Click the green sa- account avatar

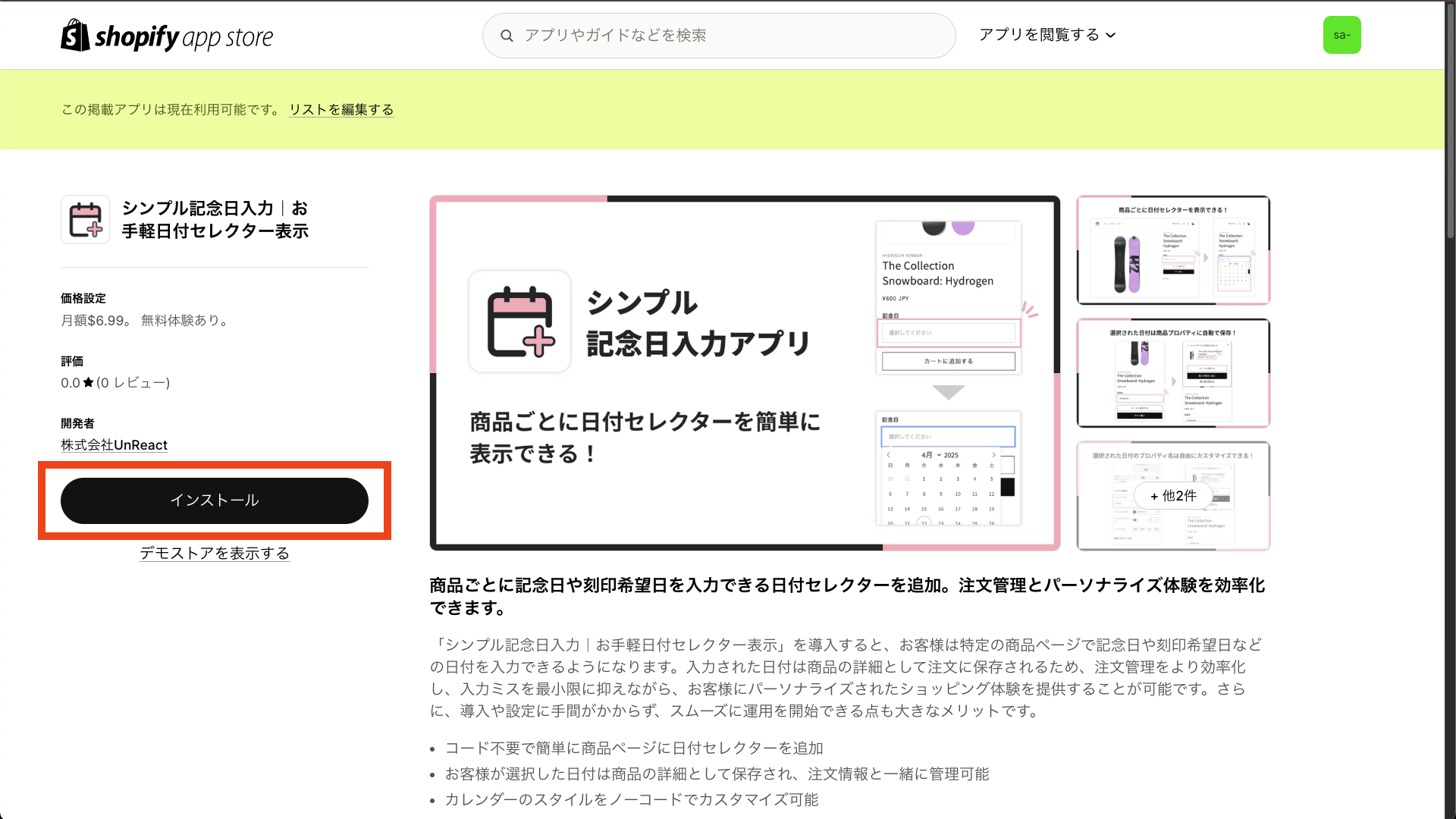pyautogui.click(x=1341, y=35)
